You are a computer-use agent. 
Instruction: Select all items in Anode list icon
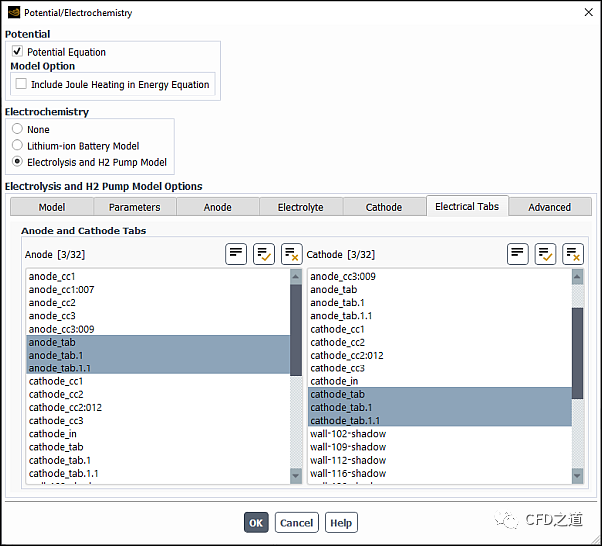[x=263, y=254]
